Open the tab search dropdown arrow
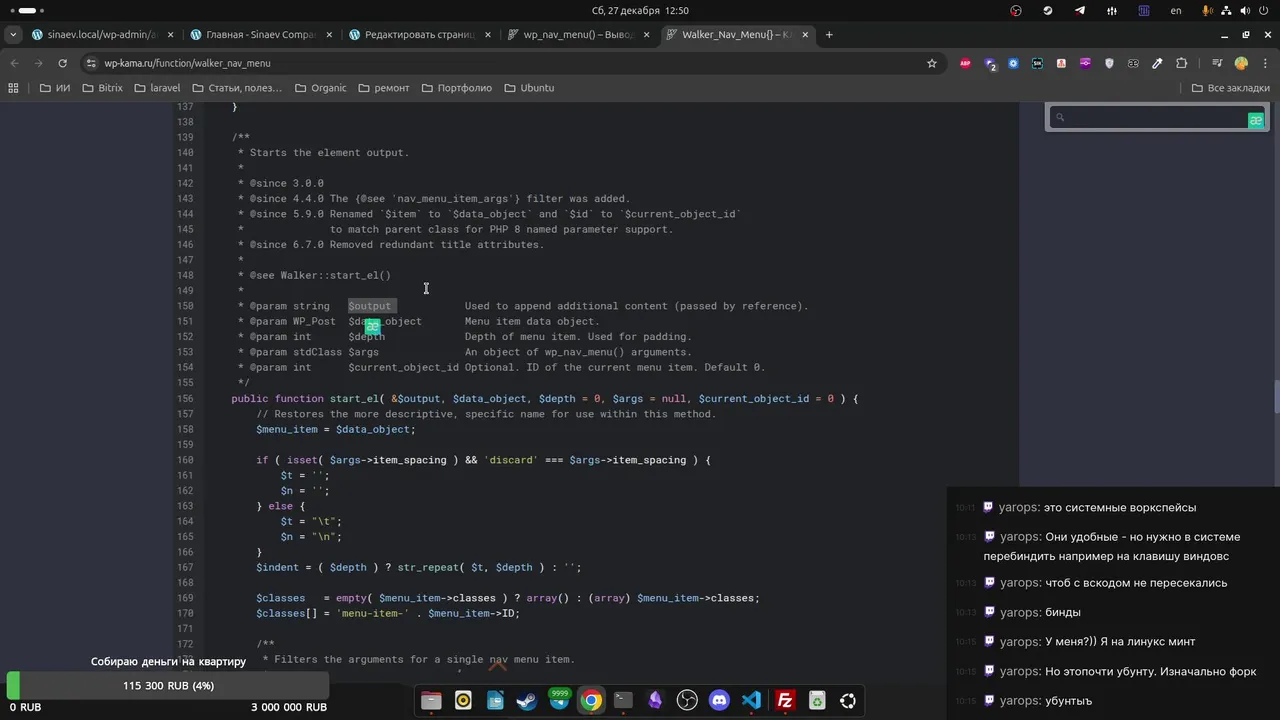This screenshot has width=1280, height=720. coord(13,34)
